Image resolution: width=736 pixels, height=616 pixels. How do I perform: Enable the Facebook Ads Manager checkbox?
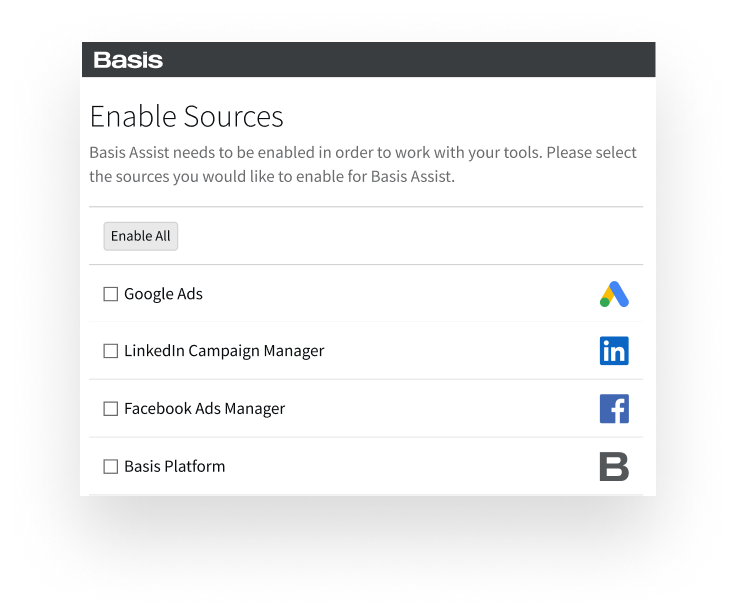110,408
